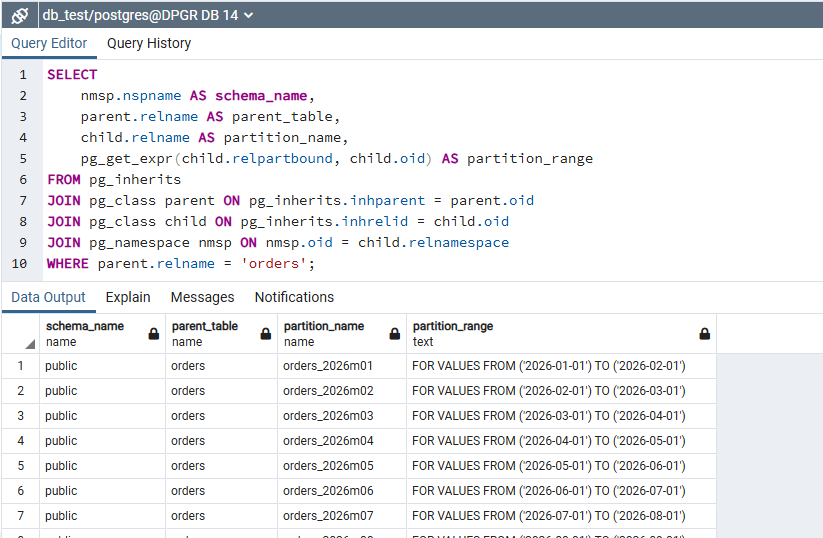Image resolution: width=823 pixels, height=538 pixels.
Task: Open the Notifications tab
Action: 294,297
